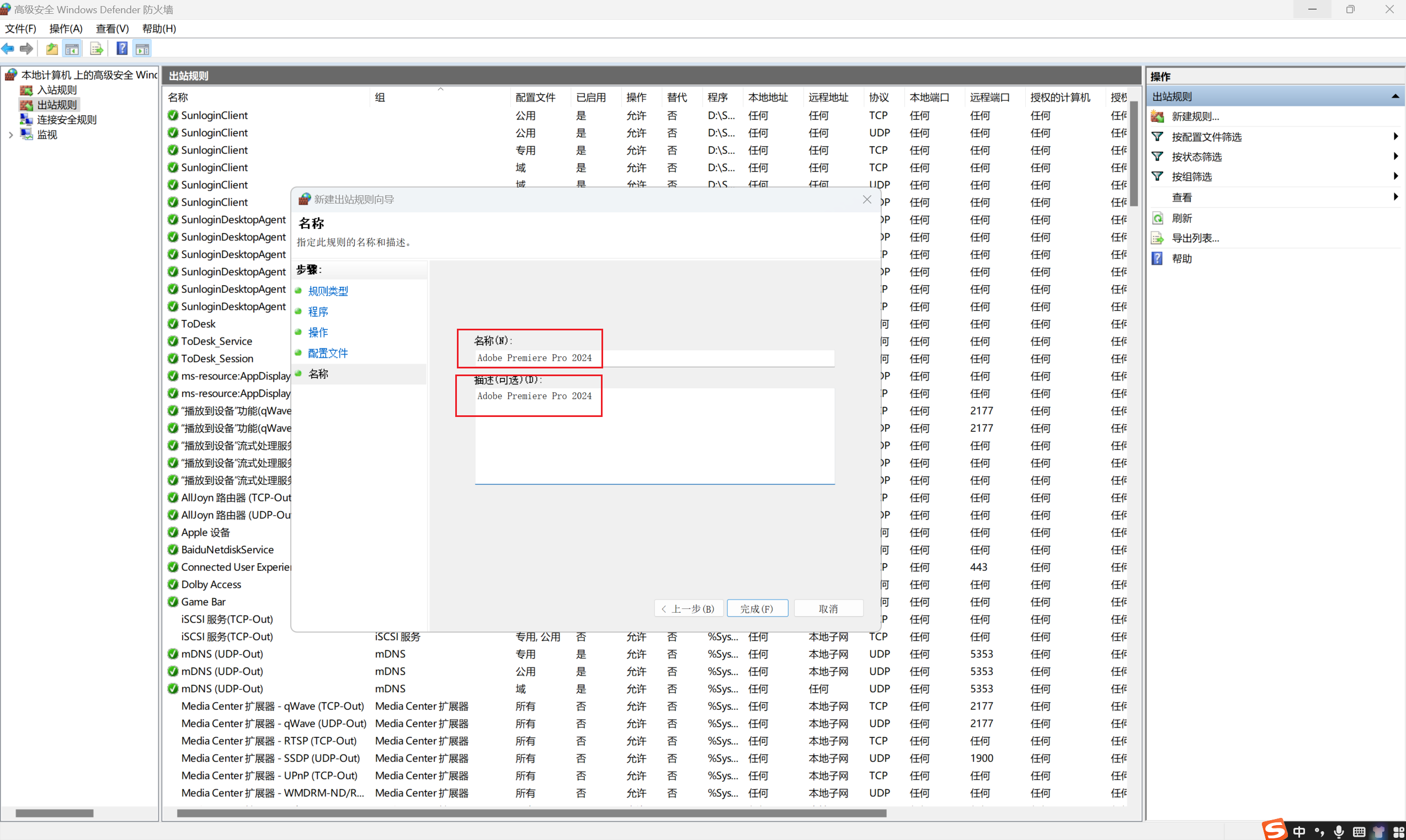The height and width of the screenshot is (840, 1406).
Task: Click the Back arrow toolbar icon
Action: point(8,49)
